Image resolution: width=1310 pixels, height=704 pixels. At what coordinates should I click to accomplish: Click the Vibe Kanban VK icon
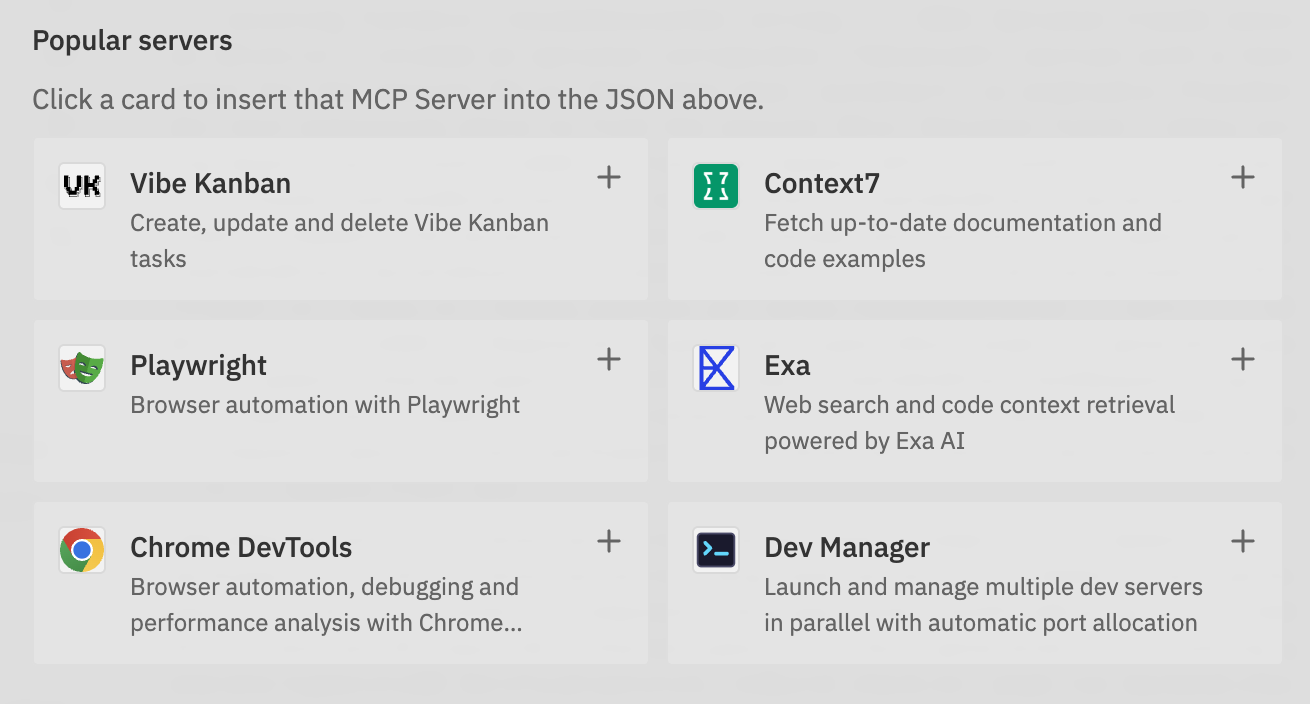(81, 186)
